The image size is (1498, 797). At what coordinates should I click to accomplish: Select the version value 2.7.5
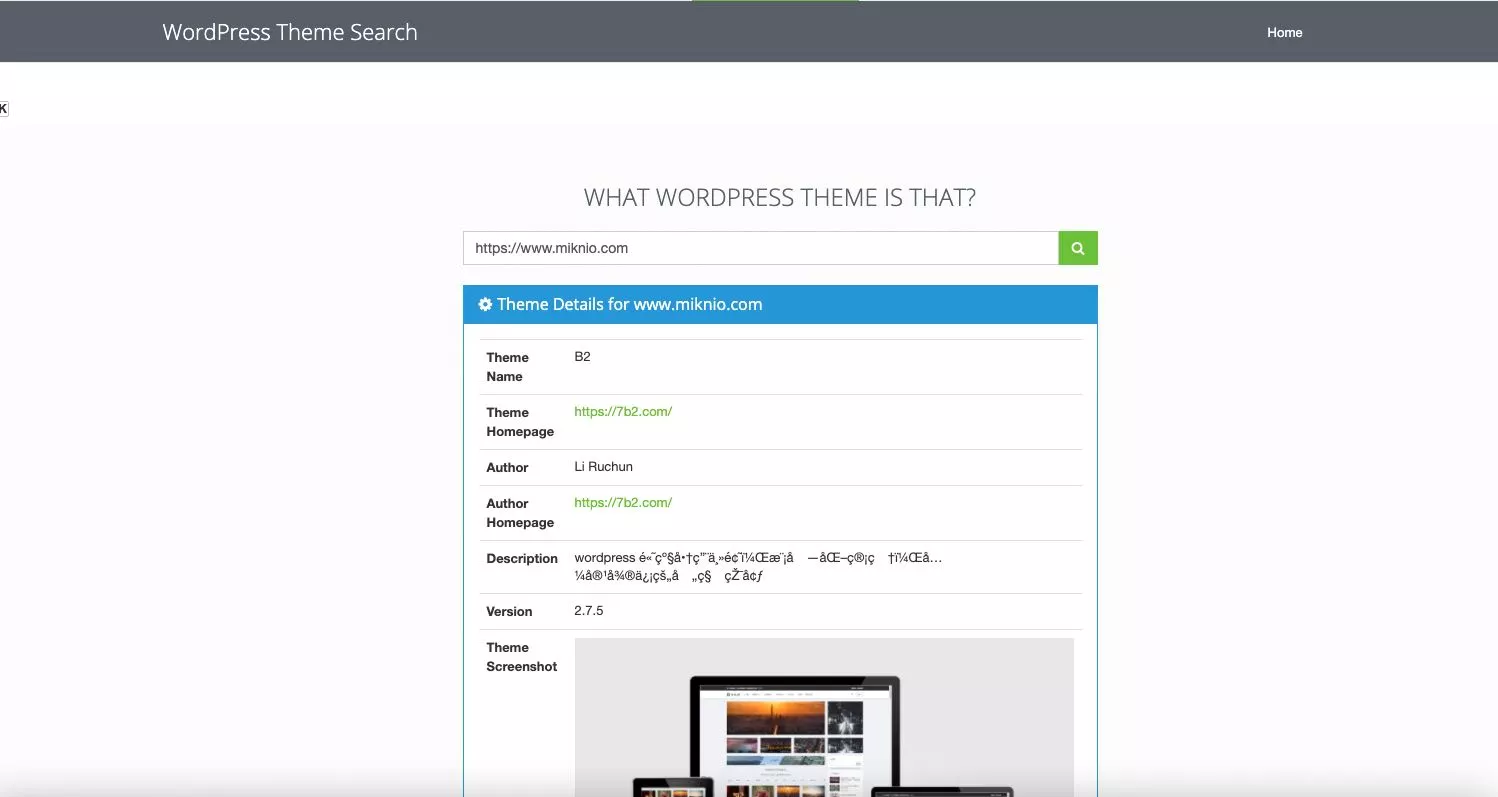click(x=588, y=610)
